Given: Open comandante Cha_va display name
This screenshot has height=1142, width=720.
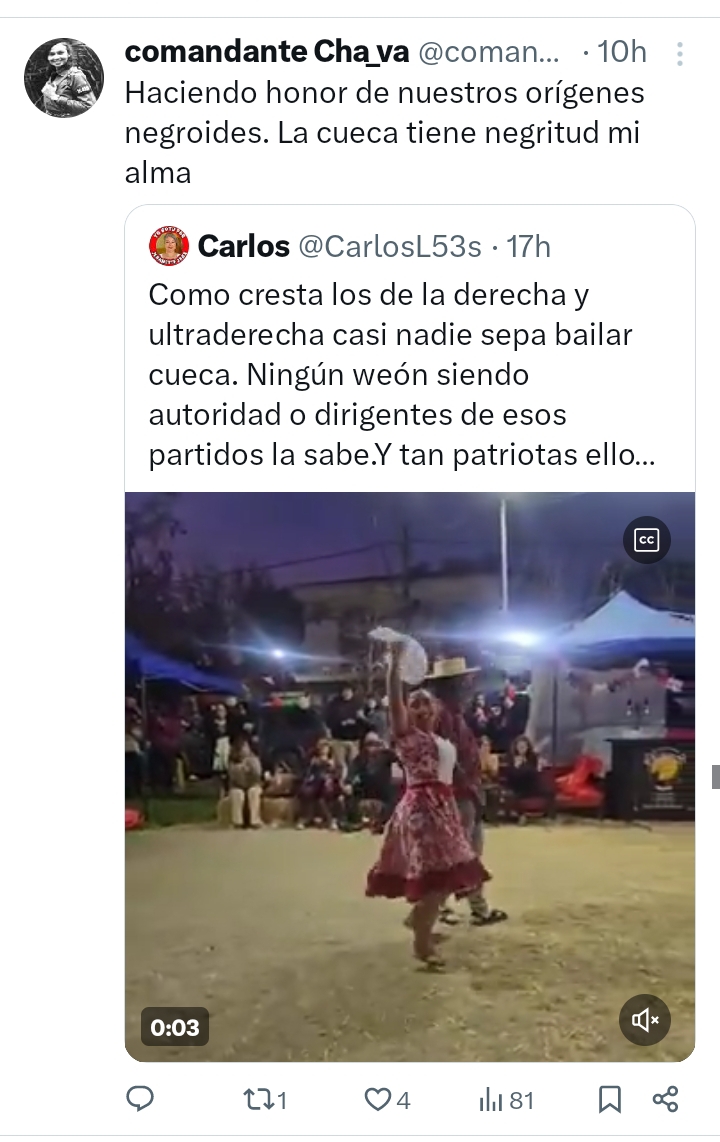Looking at the screenshot, I should point(266,52).
